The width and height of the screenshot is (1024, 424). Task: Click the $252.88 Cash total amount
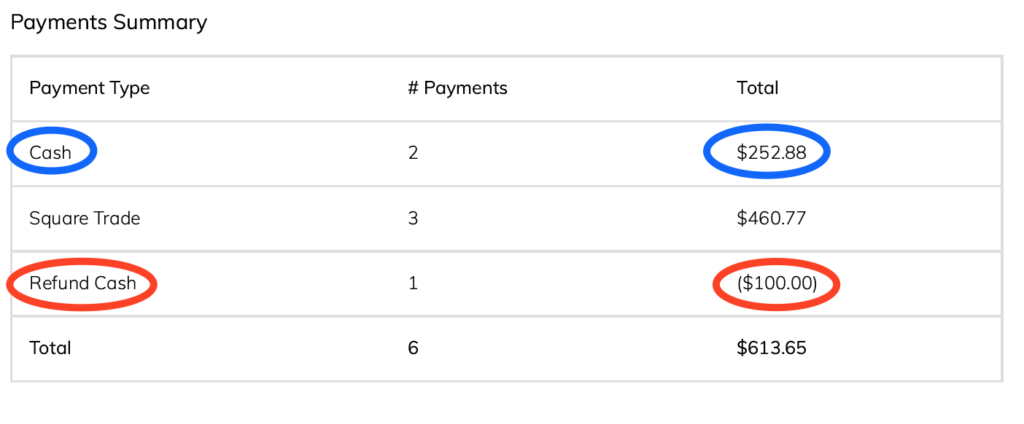[771, 153]
